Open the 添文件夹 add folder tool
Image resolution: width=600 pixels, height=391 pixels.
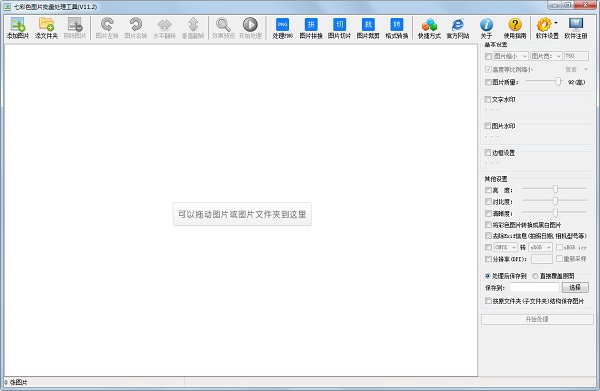click(46, 28)
